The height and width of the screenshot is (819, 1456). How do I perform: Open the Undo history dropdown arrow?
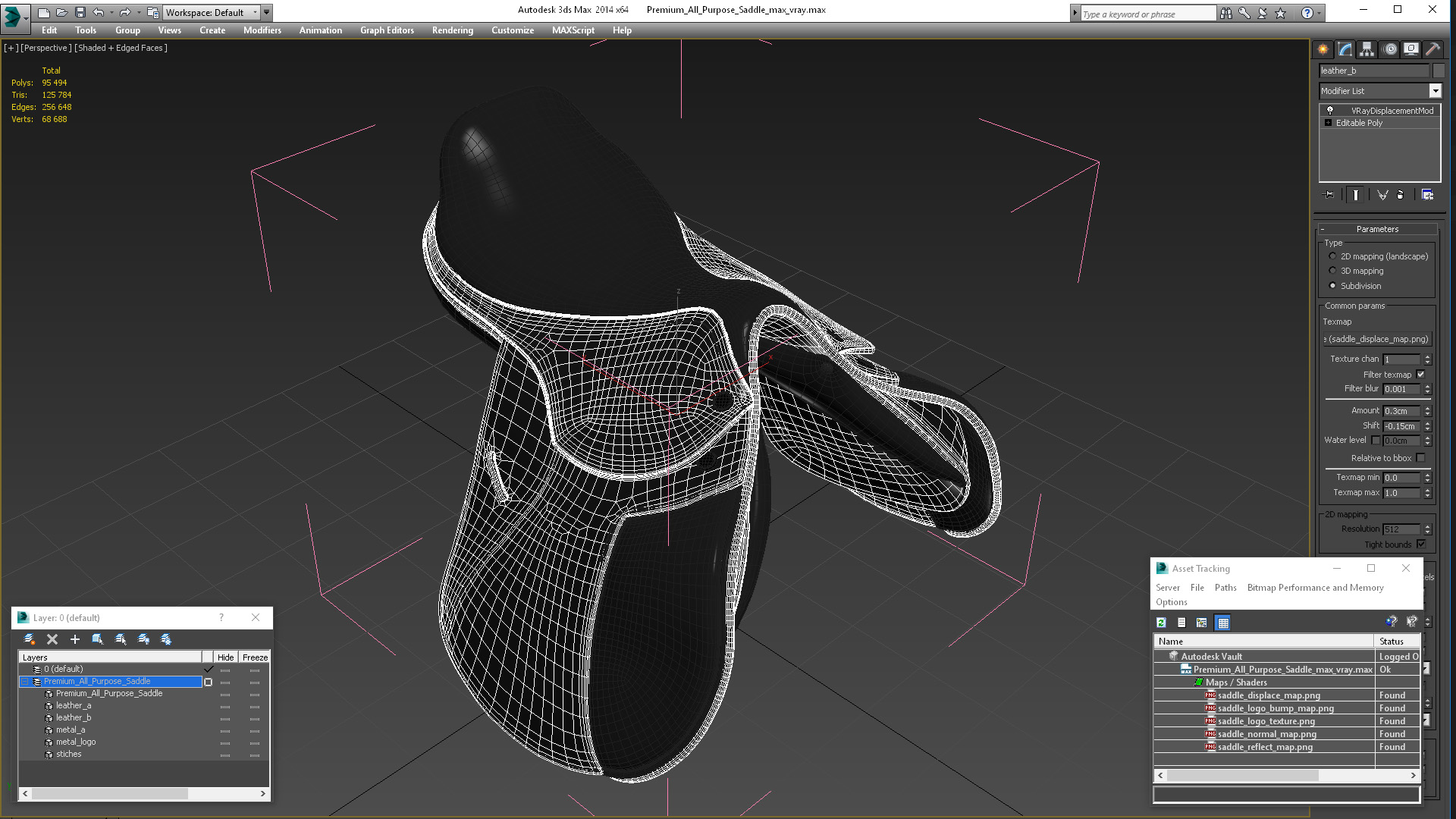pyautogui.click(x=111, y=12)
